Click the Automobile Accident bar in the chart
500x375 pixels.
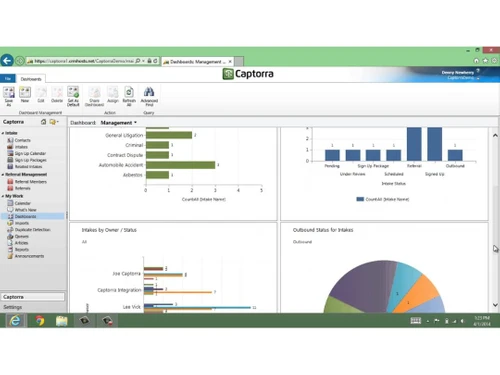(x=180, y=165)
